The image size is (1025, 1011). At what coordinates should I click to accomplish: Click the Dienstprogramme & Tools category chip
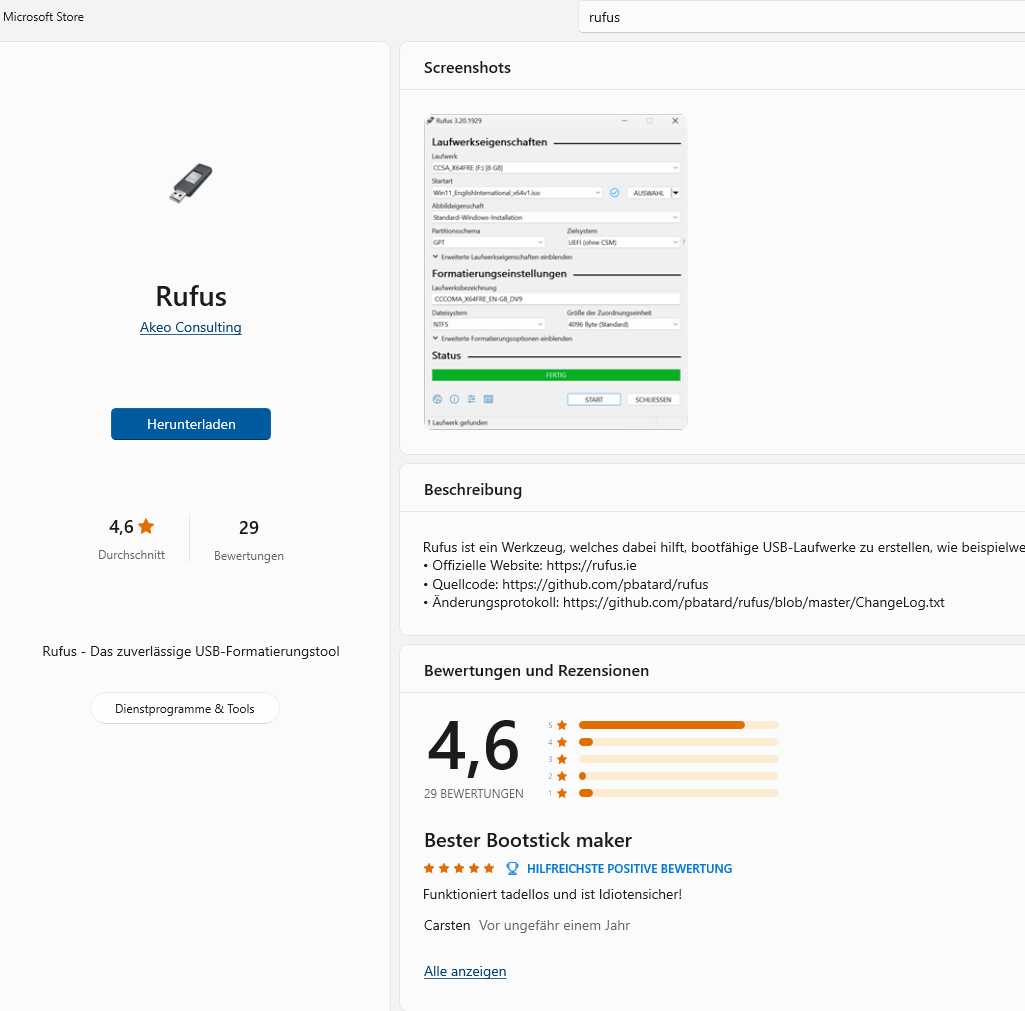click(185, 708)
